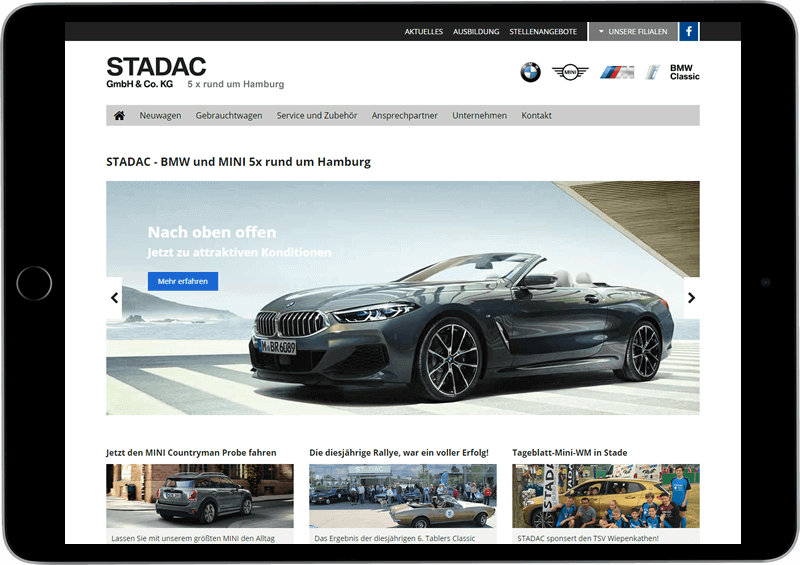Expand the Unsere Filialen dropdown
This screenshot has width=800, height=565.
633,31
